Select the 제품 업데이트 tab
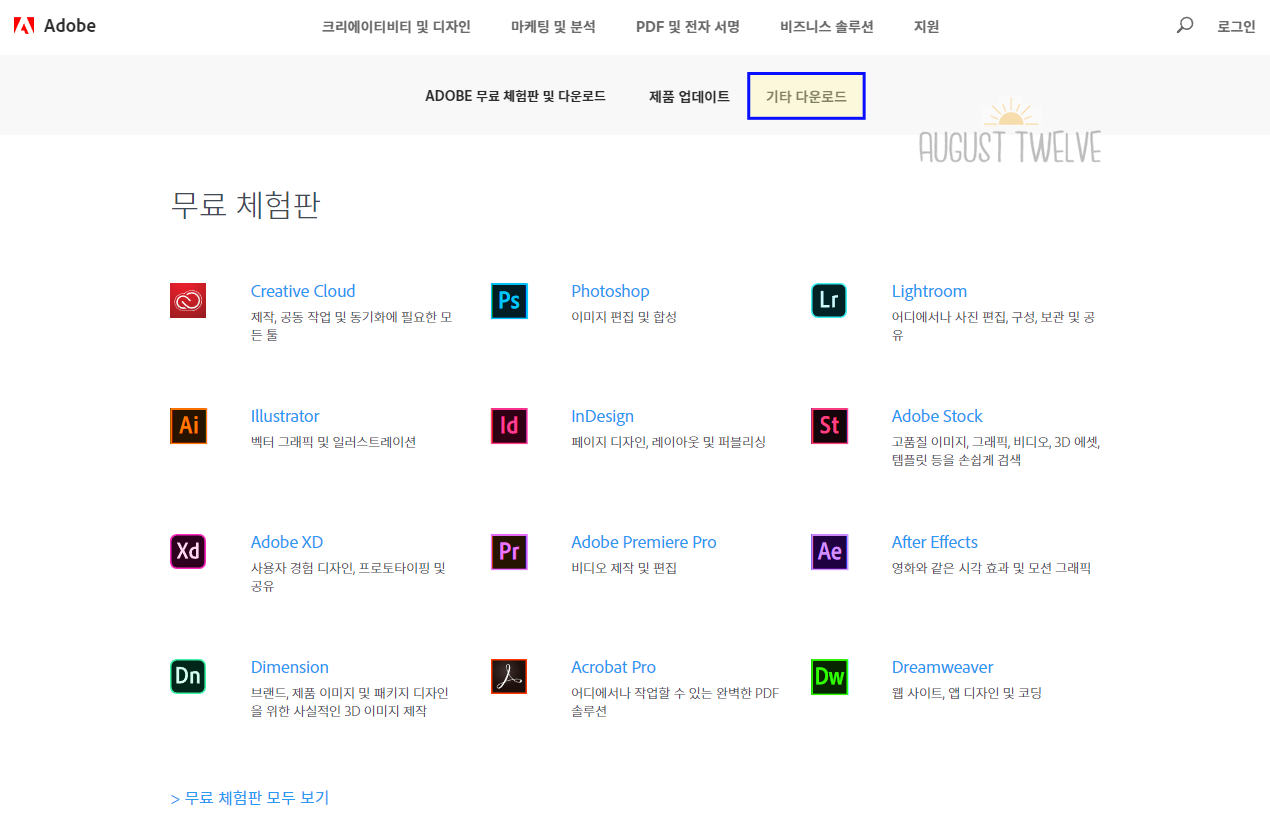The width and height of the screenshot is (1270, 833). 689,96
